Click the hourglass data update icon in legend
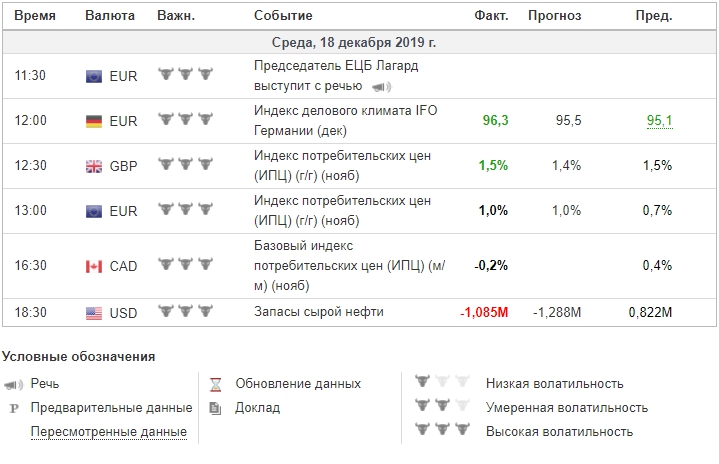The image size is (719, 464). click(x=215, y=383)
